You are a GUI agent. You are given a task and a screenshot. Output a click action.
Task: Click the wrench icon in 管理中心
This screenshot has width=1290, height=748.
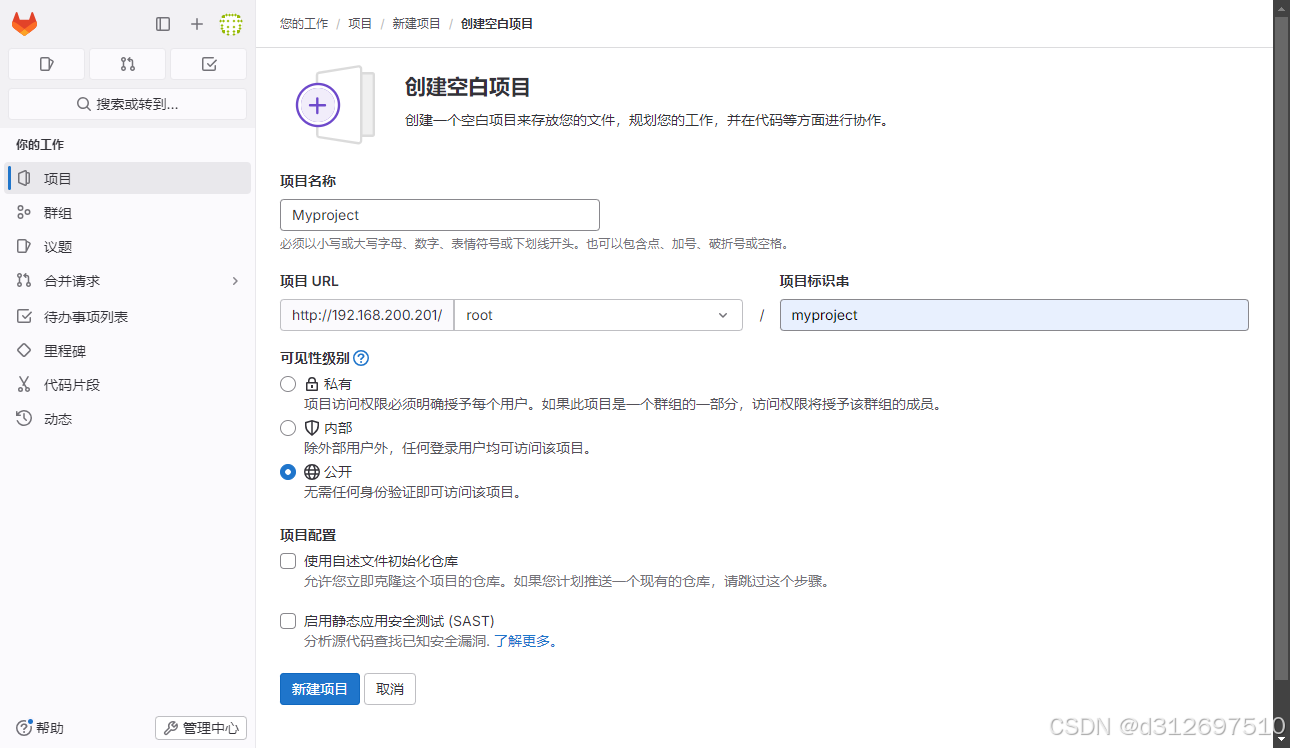tap(170, 728)
